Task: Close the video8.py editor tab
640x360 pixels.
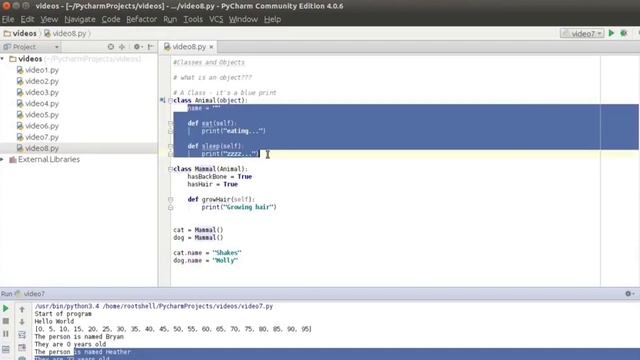Action: (x=211, y=47)
